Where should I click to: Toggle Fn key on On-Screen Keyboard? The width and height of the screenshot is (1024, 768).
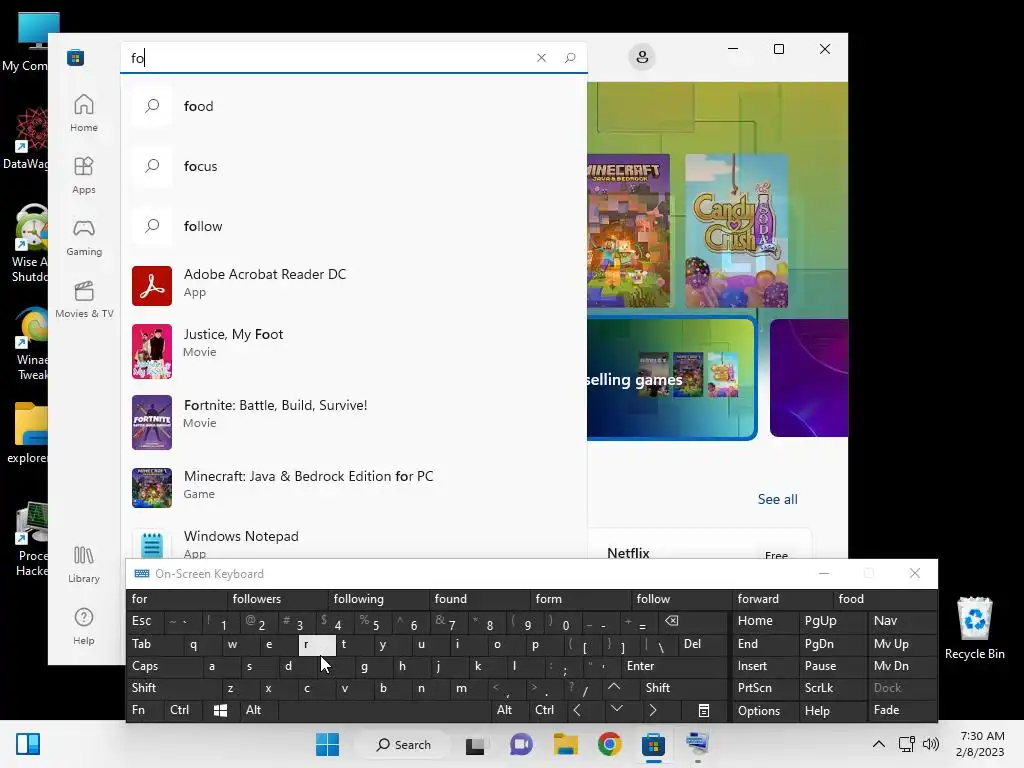143,711
